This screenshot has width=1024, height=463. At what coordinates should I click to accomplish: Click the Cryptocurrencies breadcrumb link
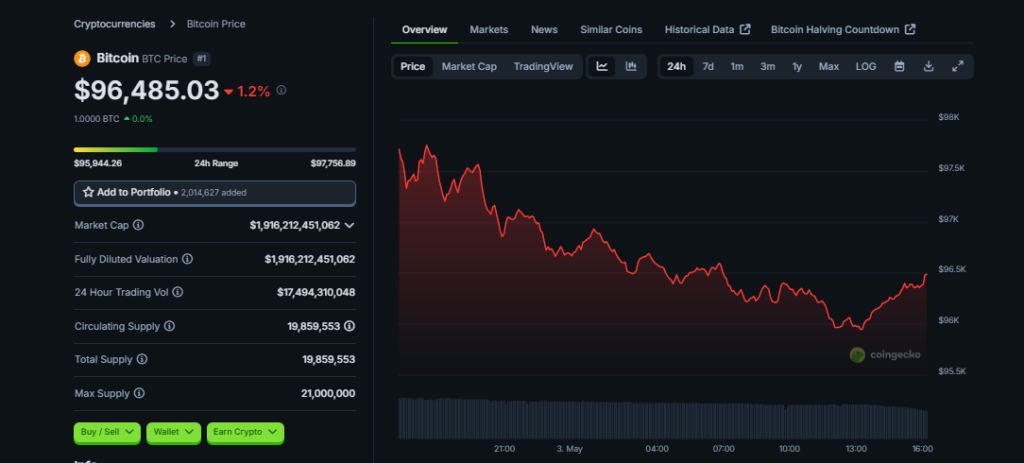pyautogui.click(x=114, y=24)
